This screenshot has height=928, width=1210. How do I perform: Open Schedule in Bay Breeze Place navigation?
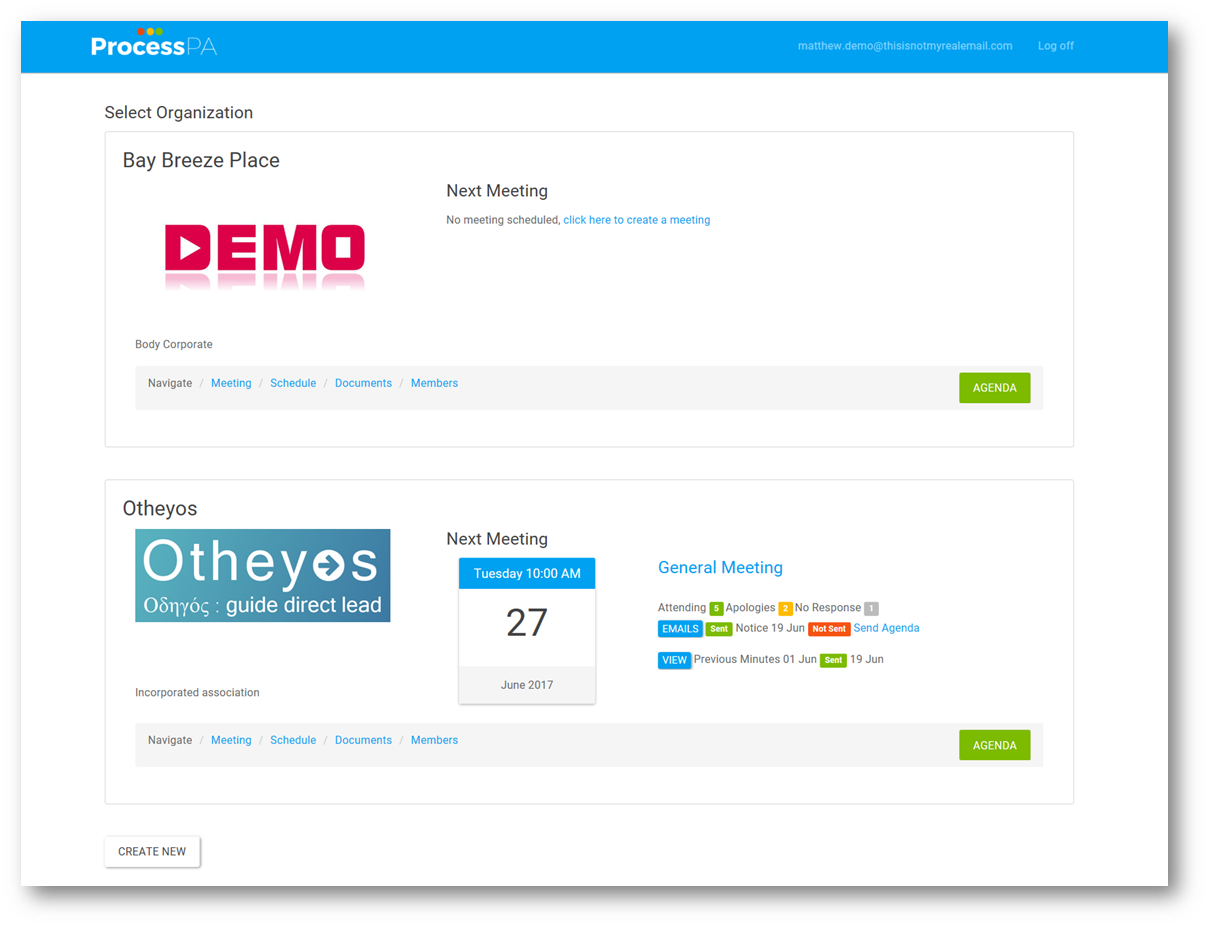tap(293, 383)
